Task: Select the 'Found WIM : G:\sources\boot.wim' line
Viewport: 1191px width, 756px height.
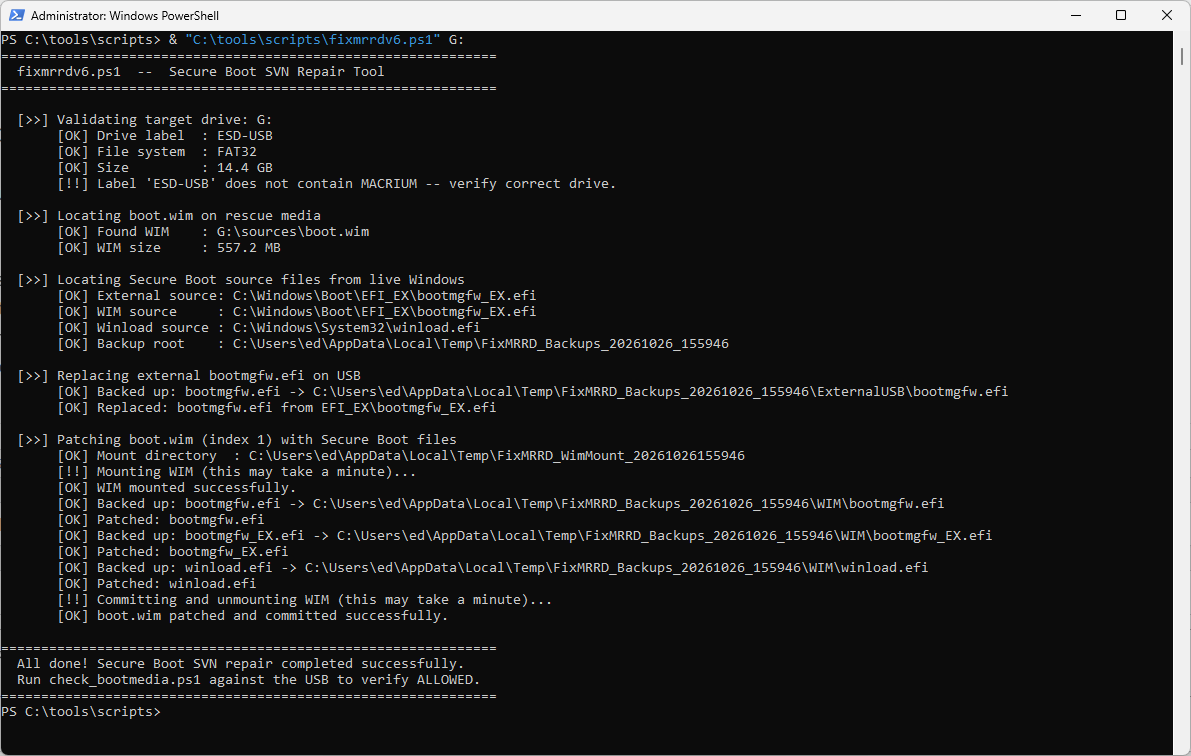Action: coord(213,231)
